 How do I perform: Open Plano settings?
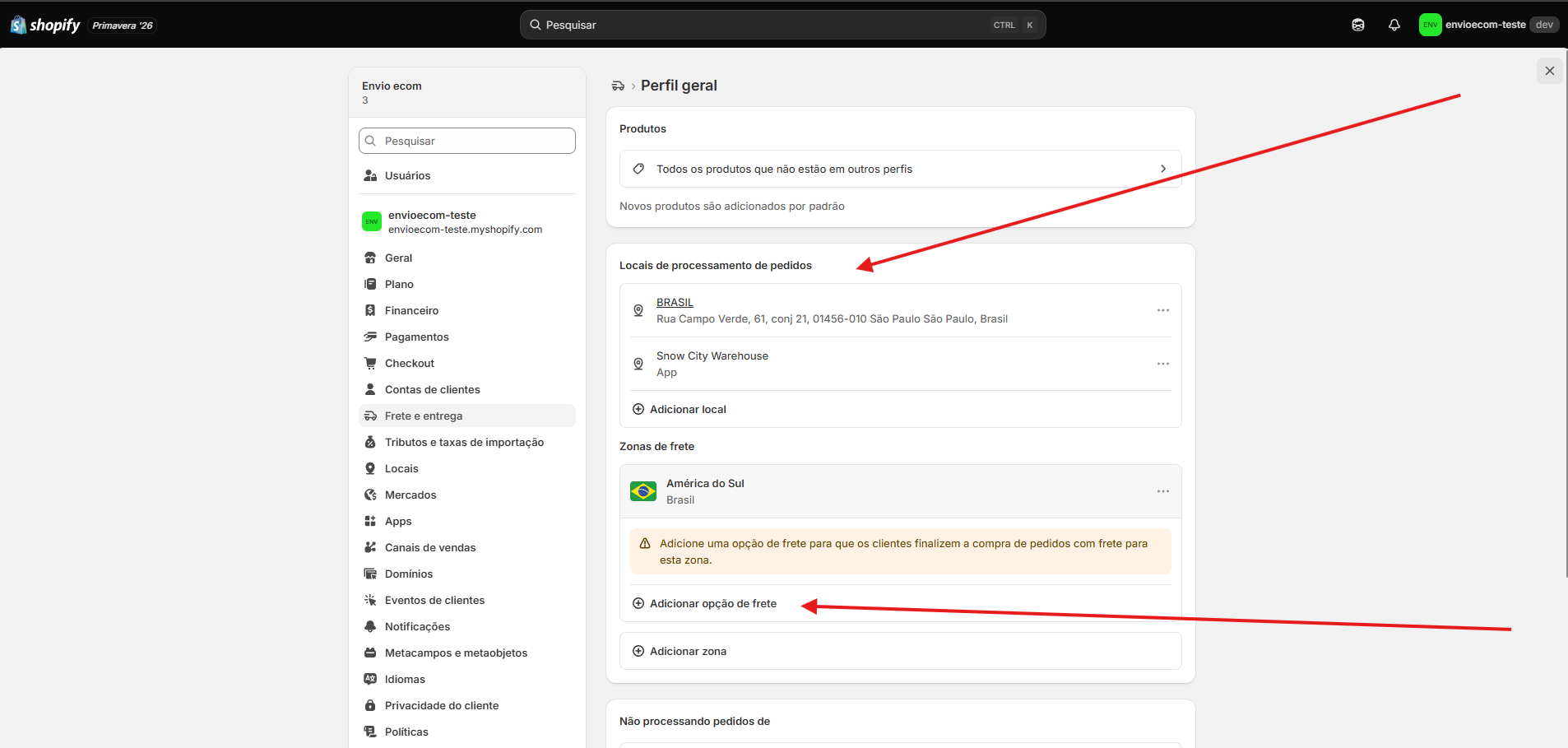(467, 284)
